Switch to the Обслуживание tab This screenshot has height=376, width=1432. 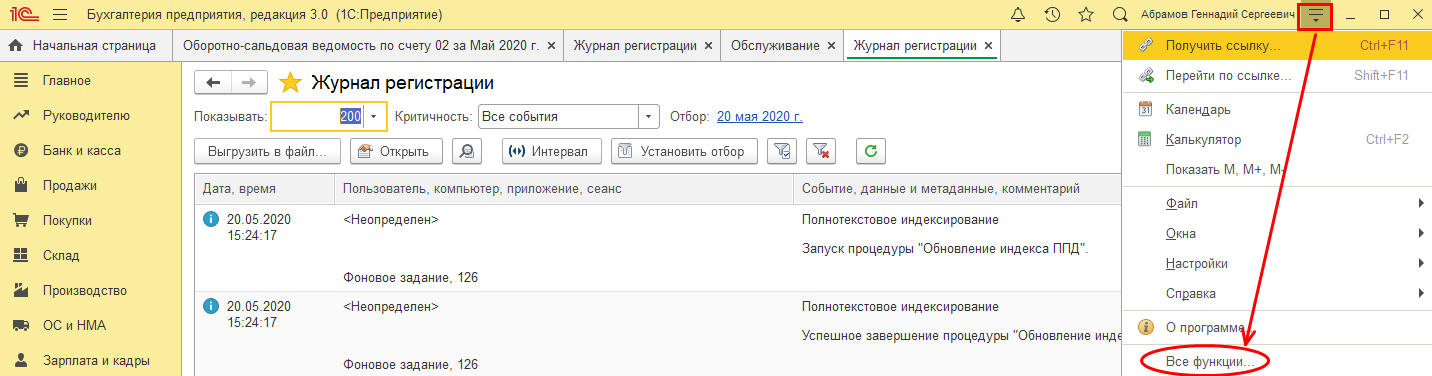coord(775,45)
